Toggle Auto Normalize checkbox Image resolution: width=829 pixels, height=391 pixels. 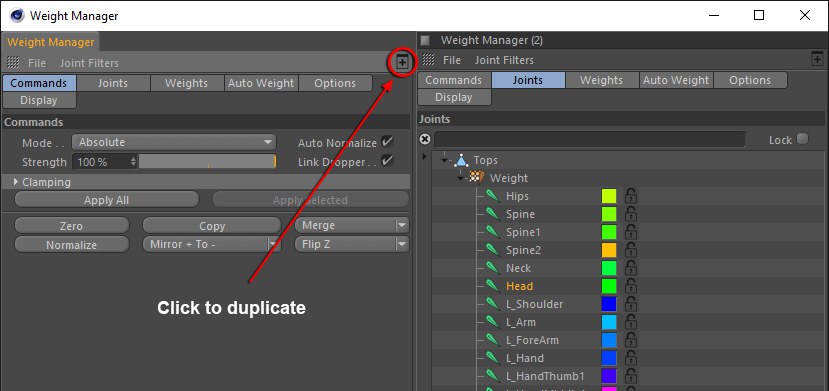click(388, 142)
